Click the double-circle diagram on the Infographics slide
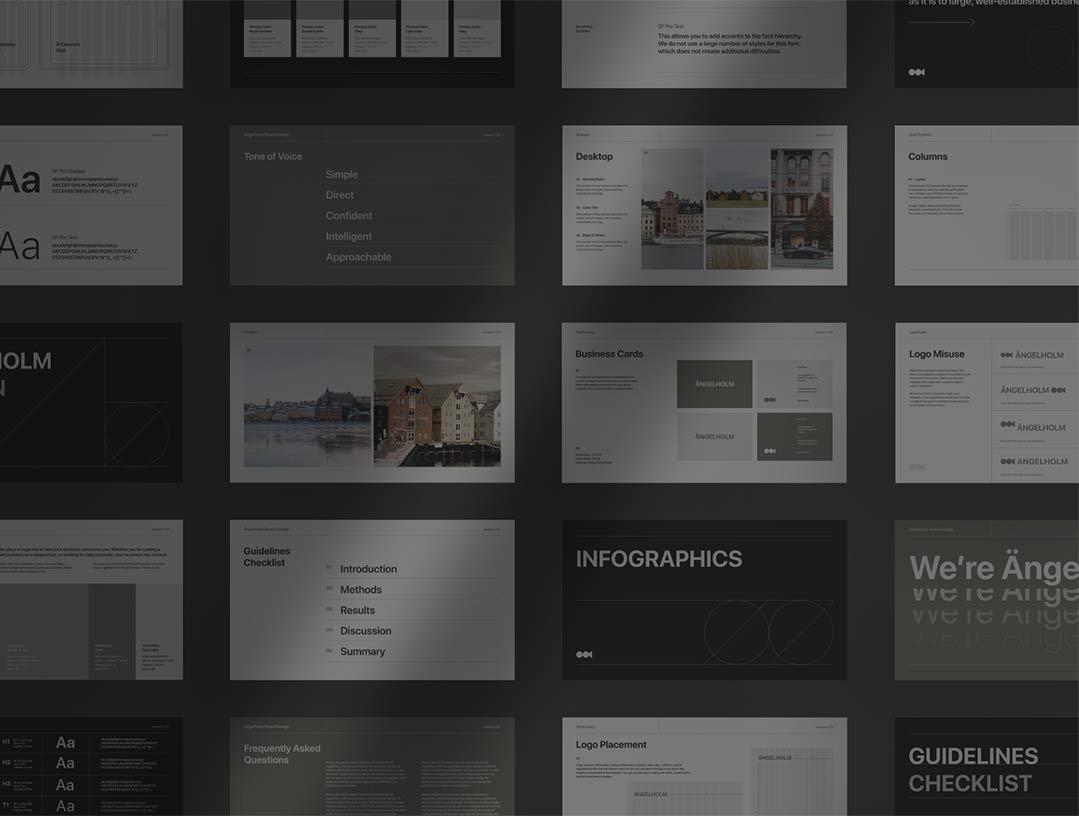The width and height of the screenshot is (1079, 816). (x=768, y=632)
